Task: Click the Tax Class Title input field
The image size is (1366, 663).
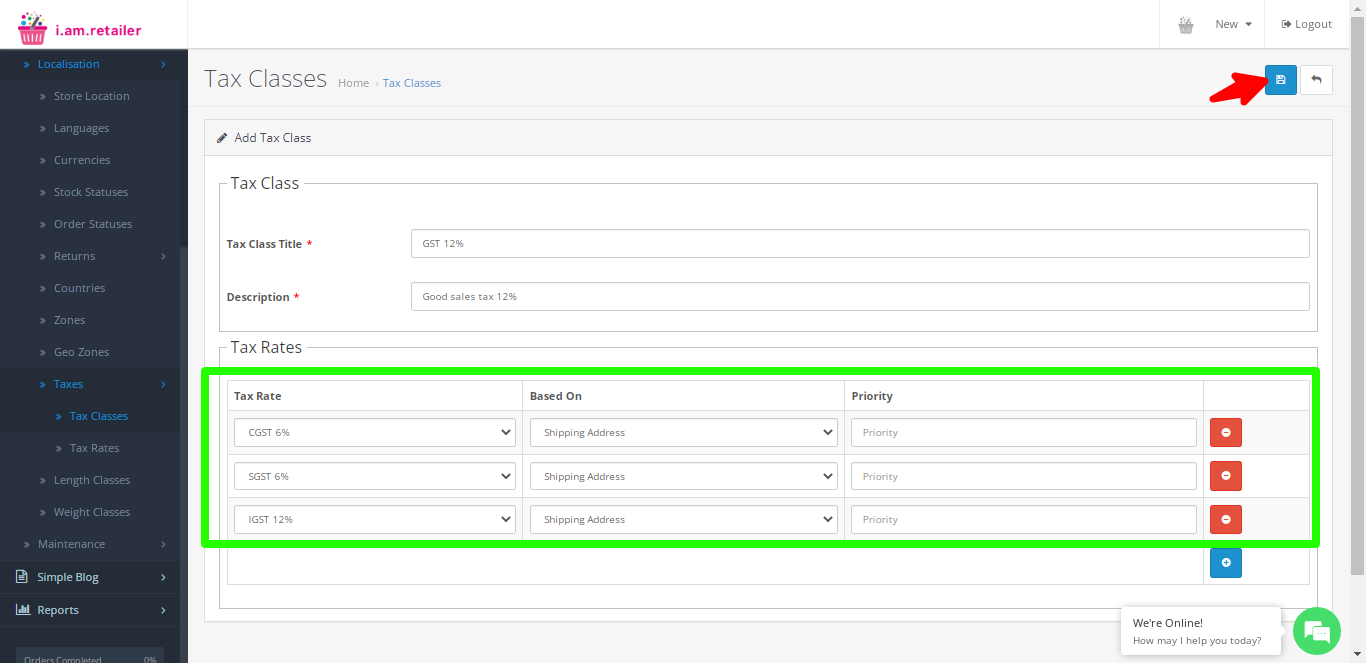Action: tap(860, 243)
